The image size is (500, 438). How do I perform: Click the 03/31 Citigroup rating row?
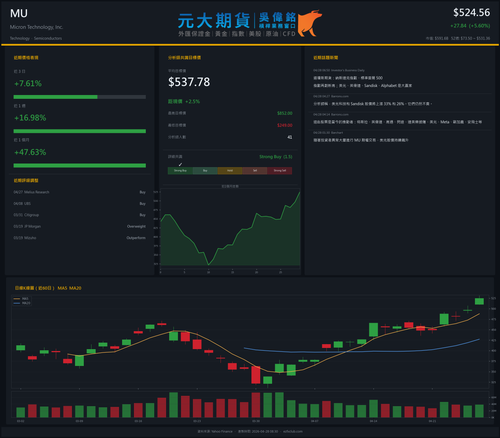[x=80, y=215]
